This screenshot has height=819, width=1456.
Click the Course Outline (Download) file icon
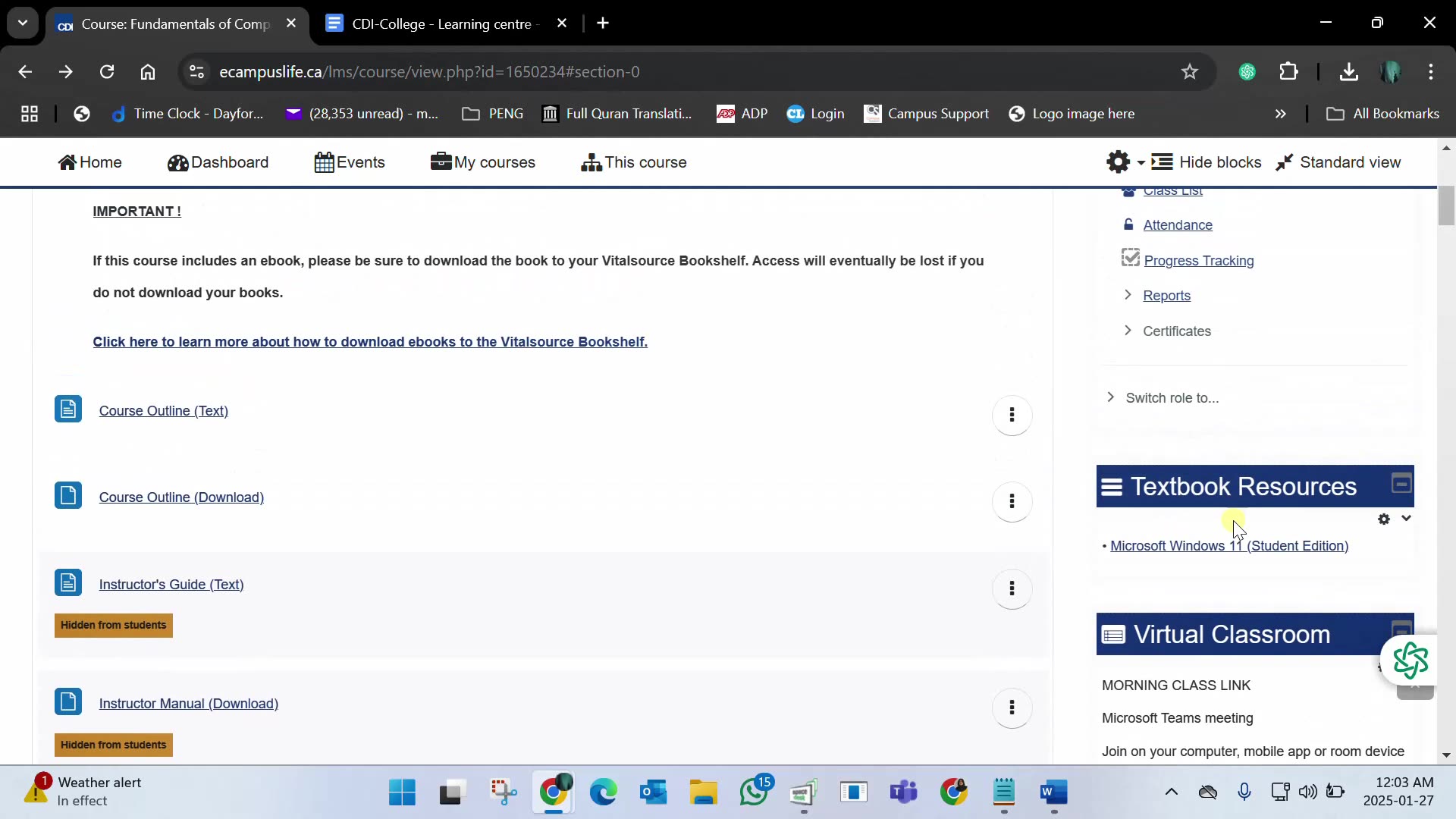(x=68, y=496)
